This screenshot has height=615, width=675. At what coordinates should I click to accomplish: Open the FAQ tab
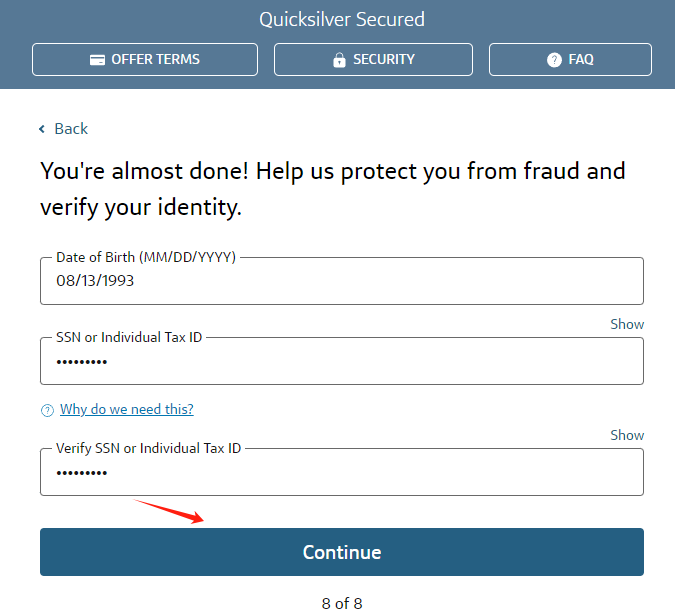pos(570,59)
